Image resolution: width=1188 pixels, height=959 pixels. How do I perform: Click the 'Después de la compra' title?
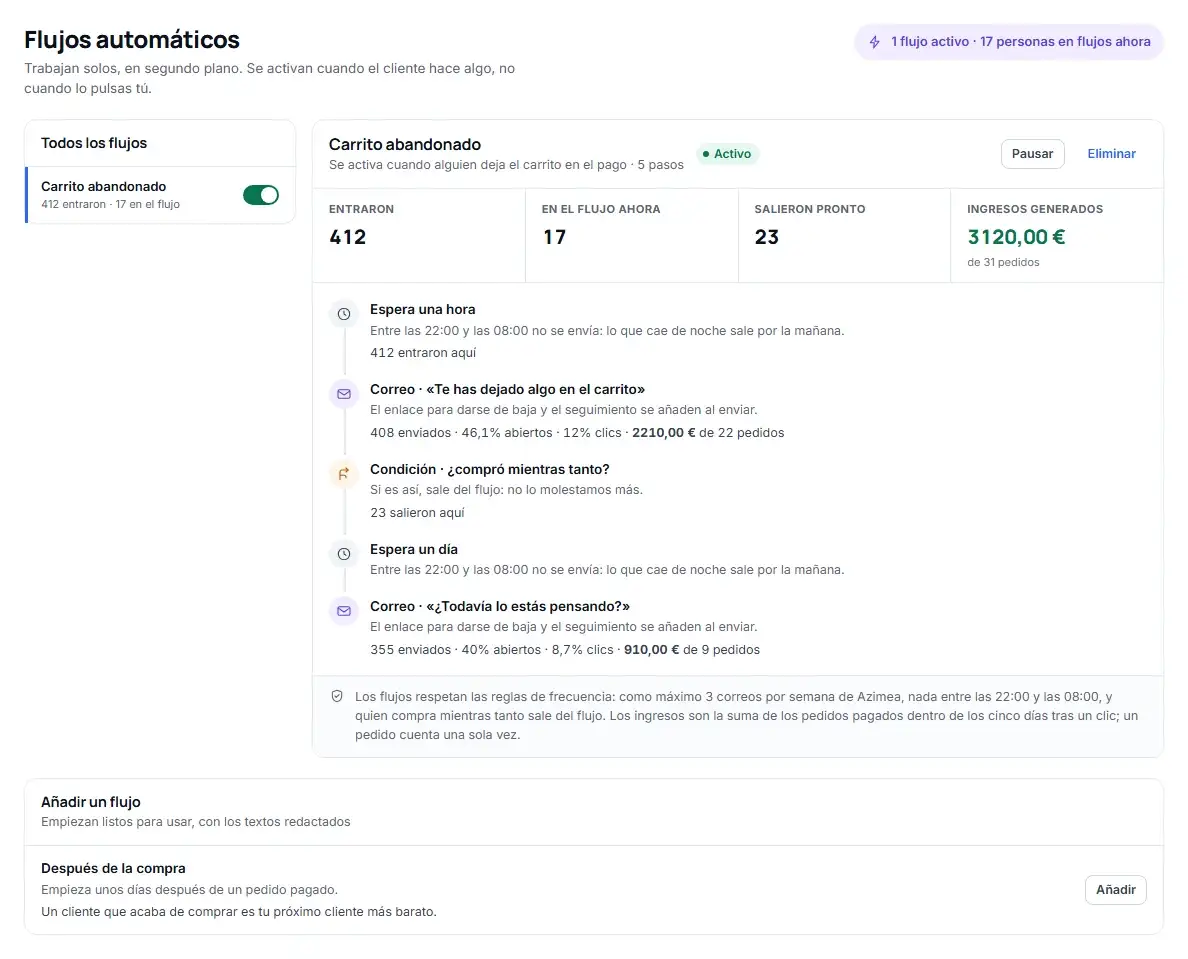(x=113, y=868)
